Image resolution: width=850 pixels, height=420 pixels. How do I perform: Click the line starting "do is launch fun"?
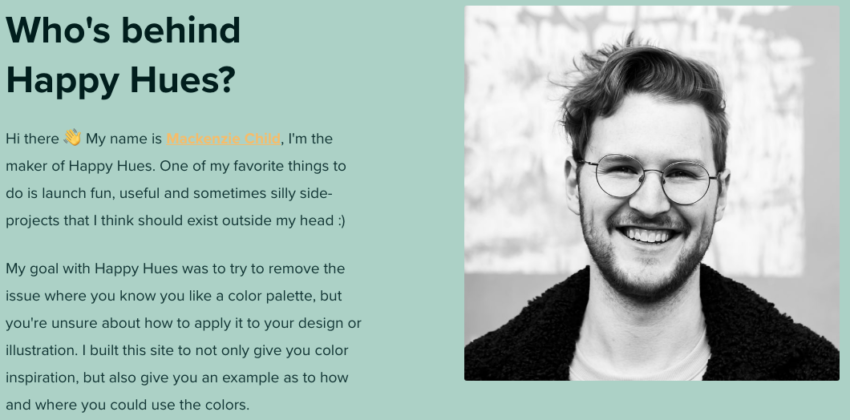point(175,192)
